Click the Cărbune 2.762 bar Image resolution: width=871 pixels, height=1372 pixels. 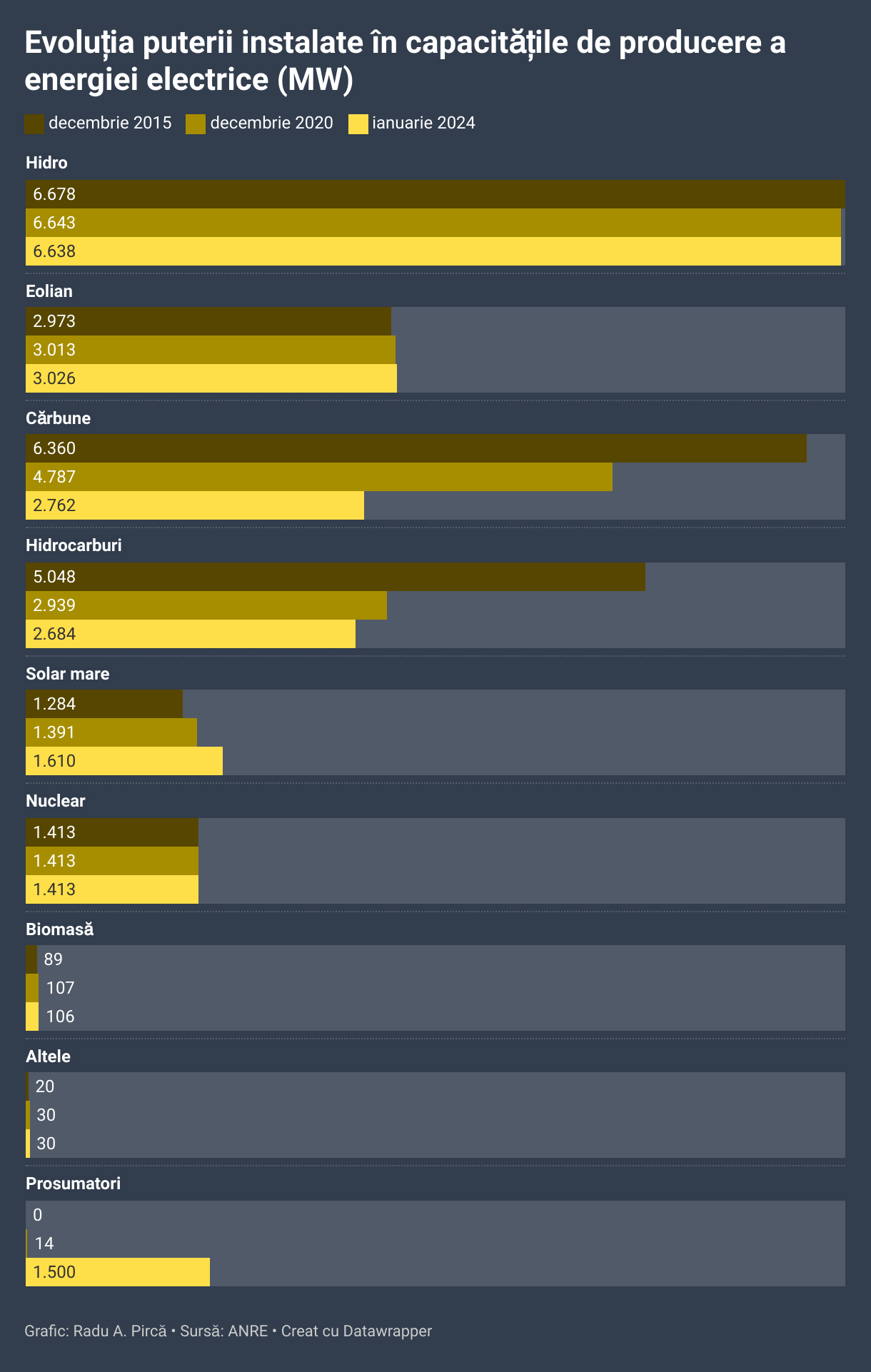click(x=195, y=505)
